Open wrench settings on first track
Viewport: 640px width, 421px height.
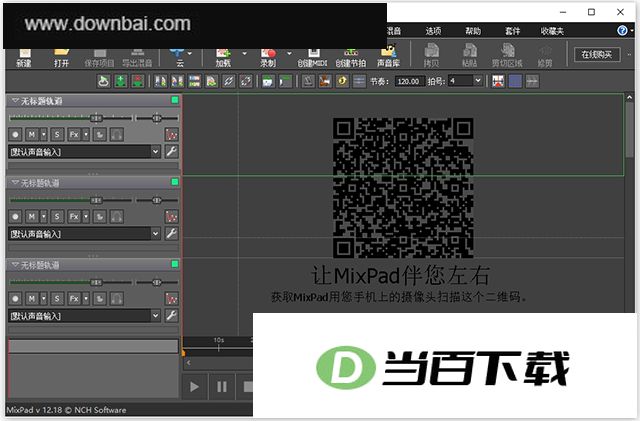pos(172,151)
